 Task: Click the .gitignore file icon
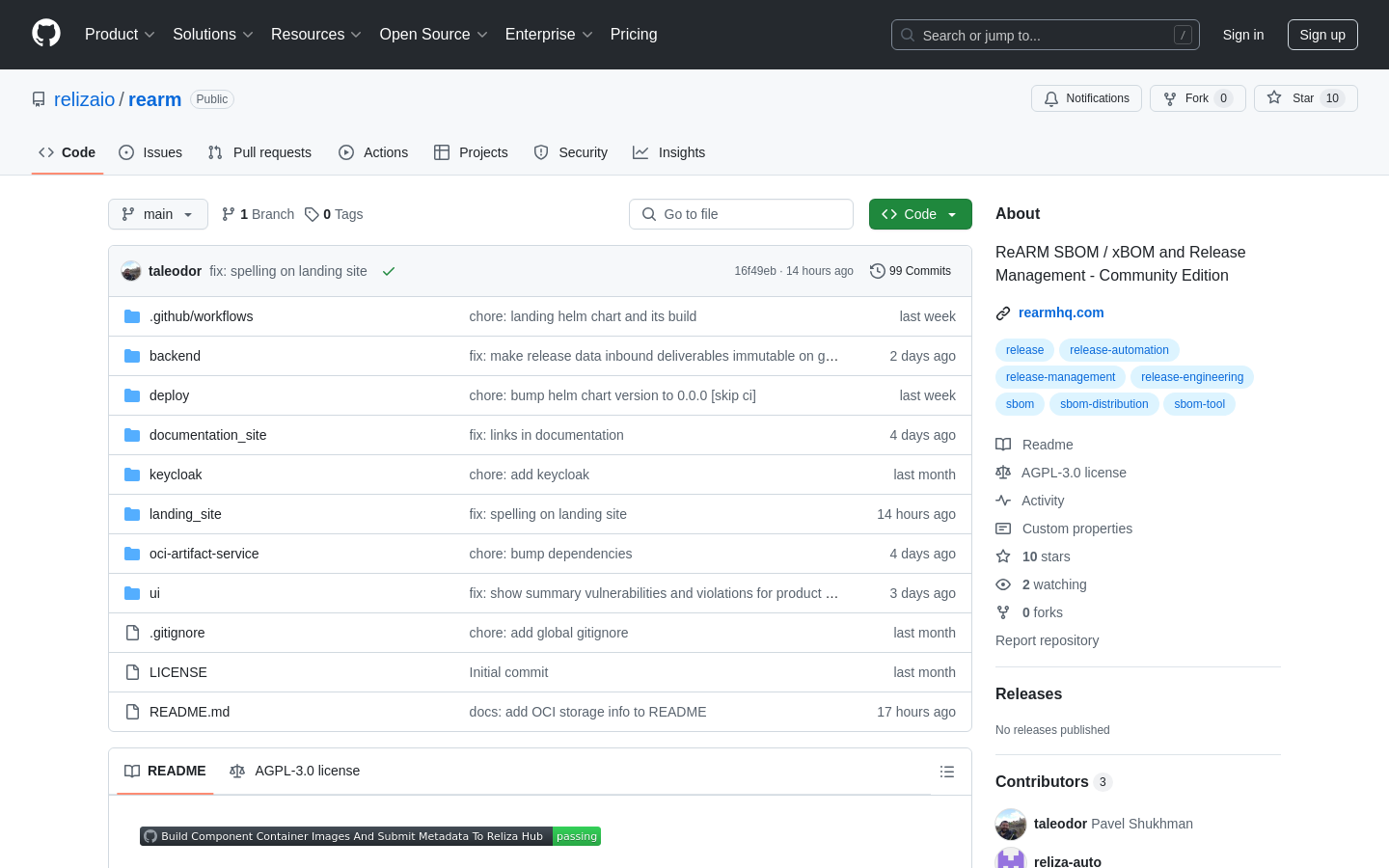(132, 633)
